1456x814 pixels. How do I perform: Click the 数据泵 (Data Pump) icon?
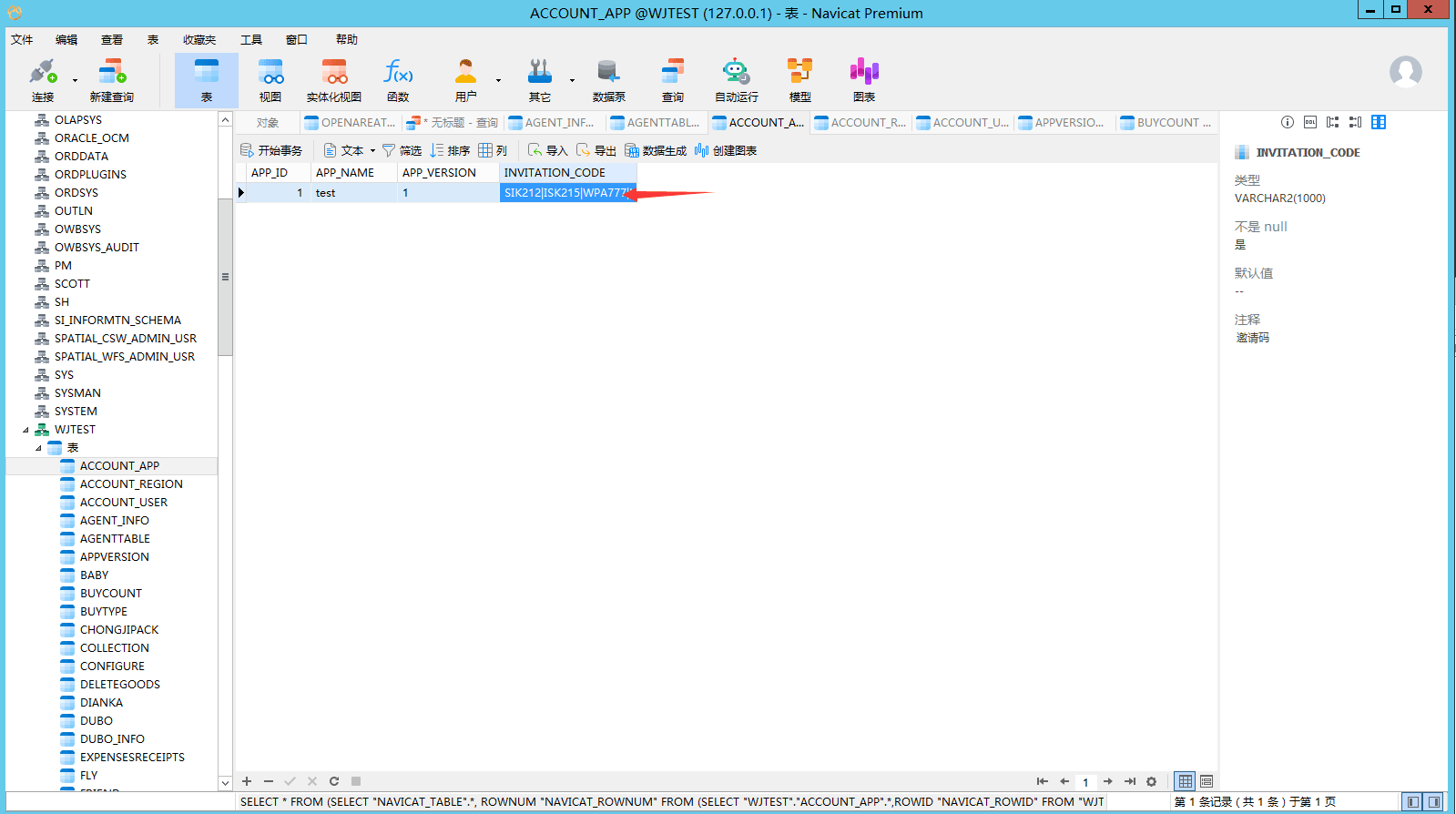coord(608,80)
